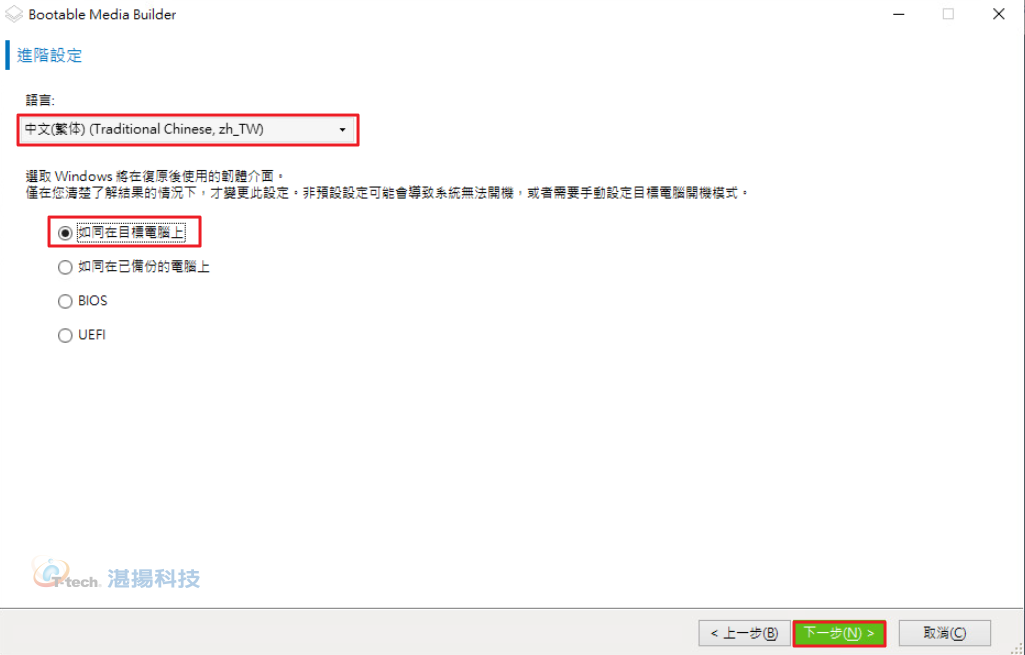Maximize the Bootable Media Builder window

tap(949, 14)
